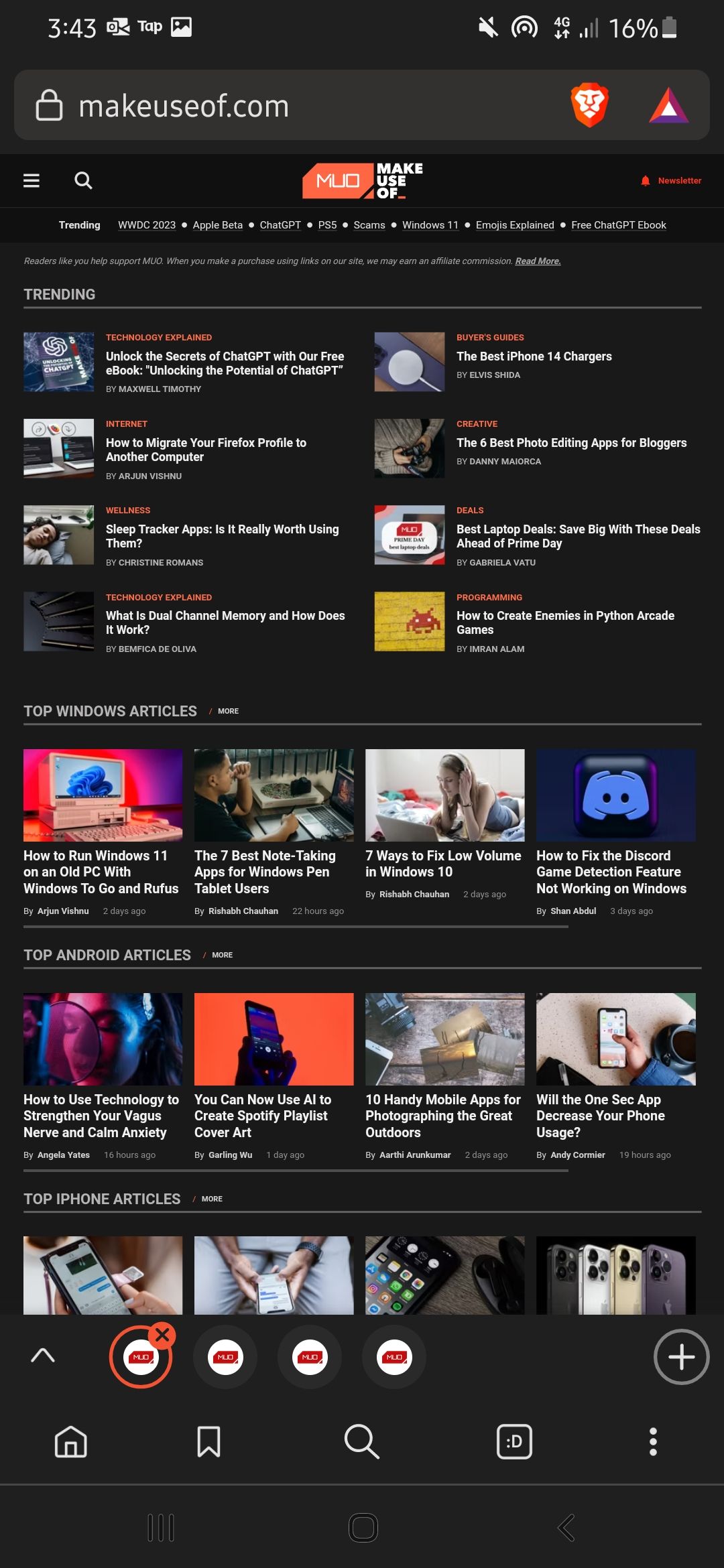Tap the sleeping man thumbnail
The width and height of the screenshot is (724, 1568).
(59, 535)
